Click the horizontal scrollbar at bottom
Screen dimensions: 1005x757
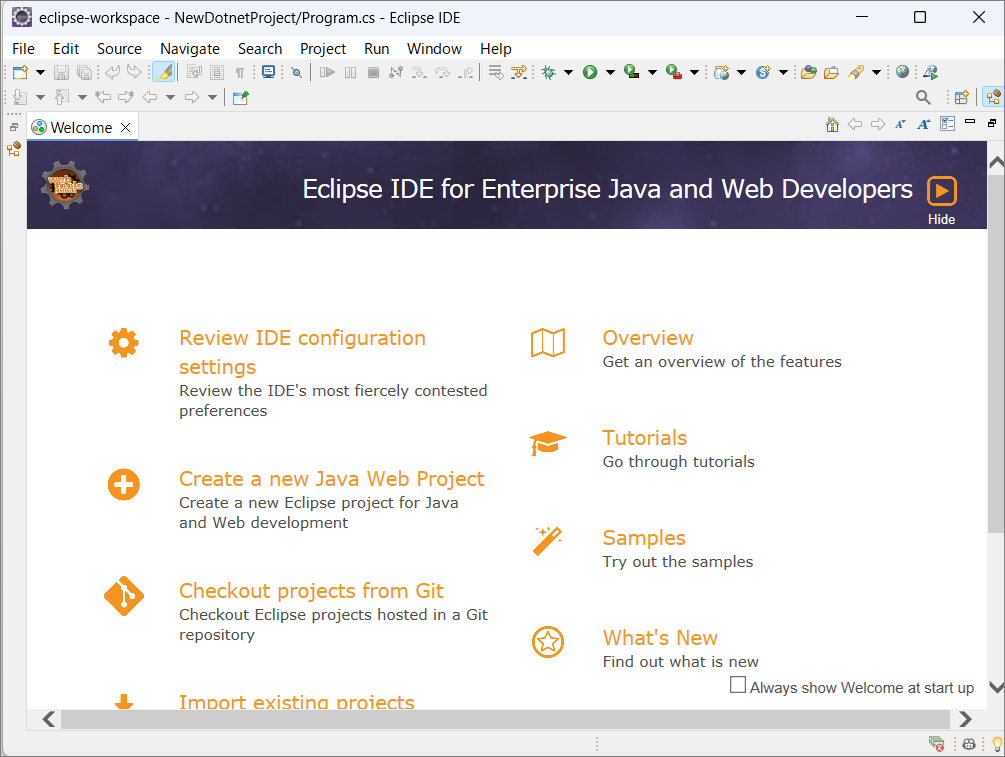tap(505, 719)
